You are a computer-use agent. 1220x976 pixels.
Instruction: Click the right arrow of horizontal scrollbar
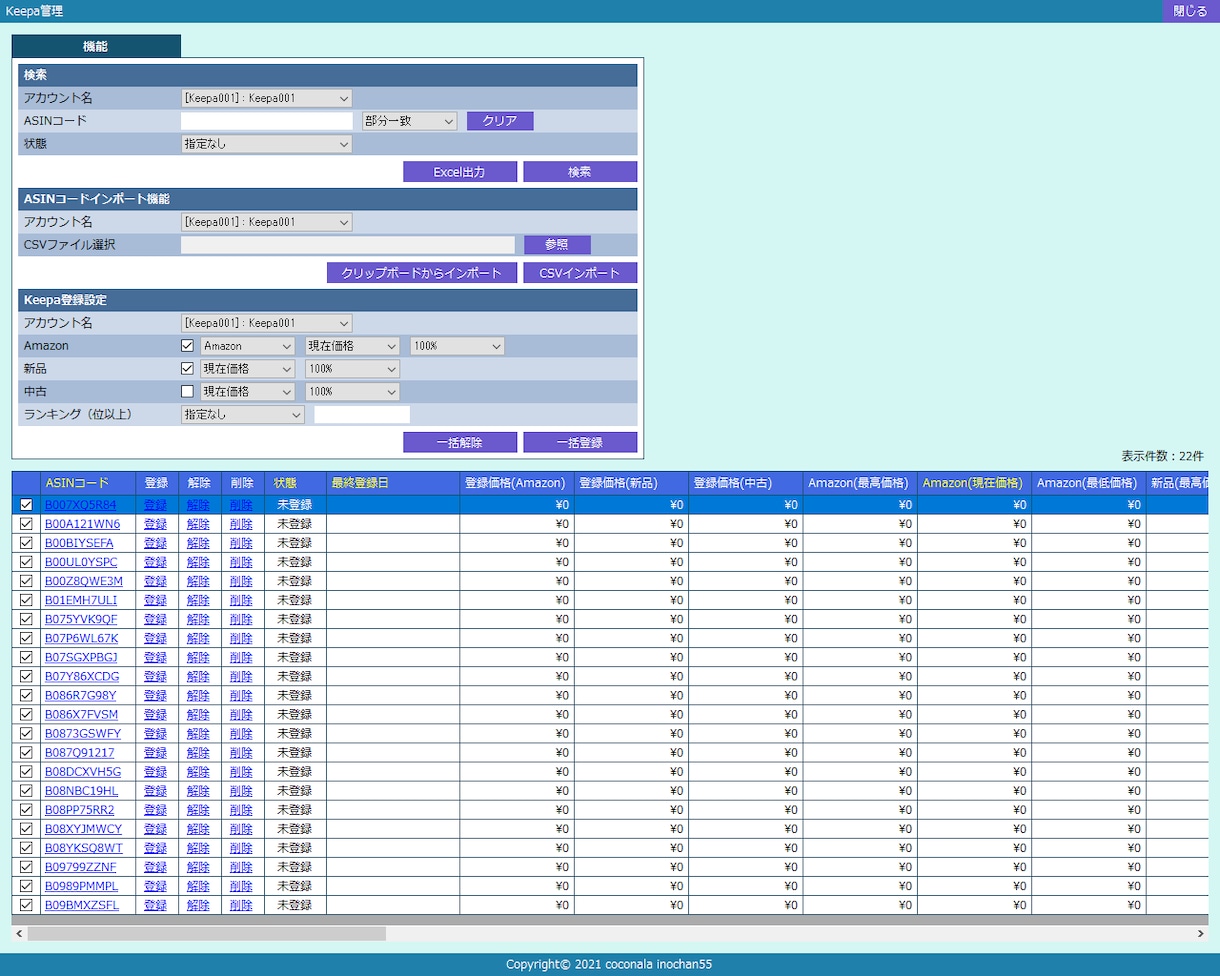(1200, 933)
